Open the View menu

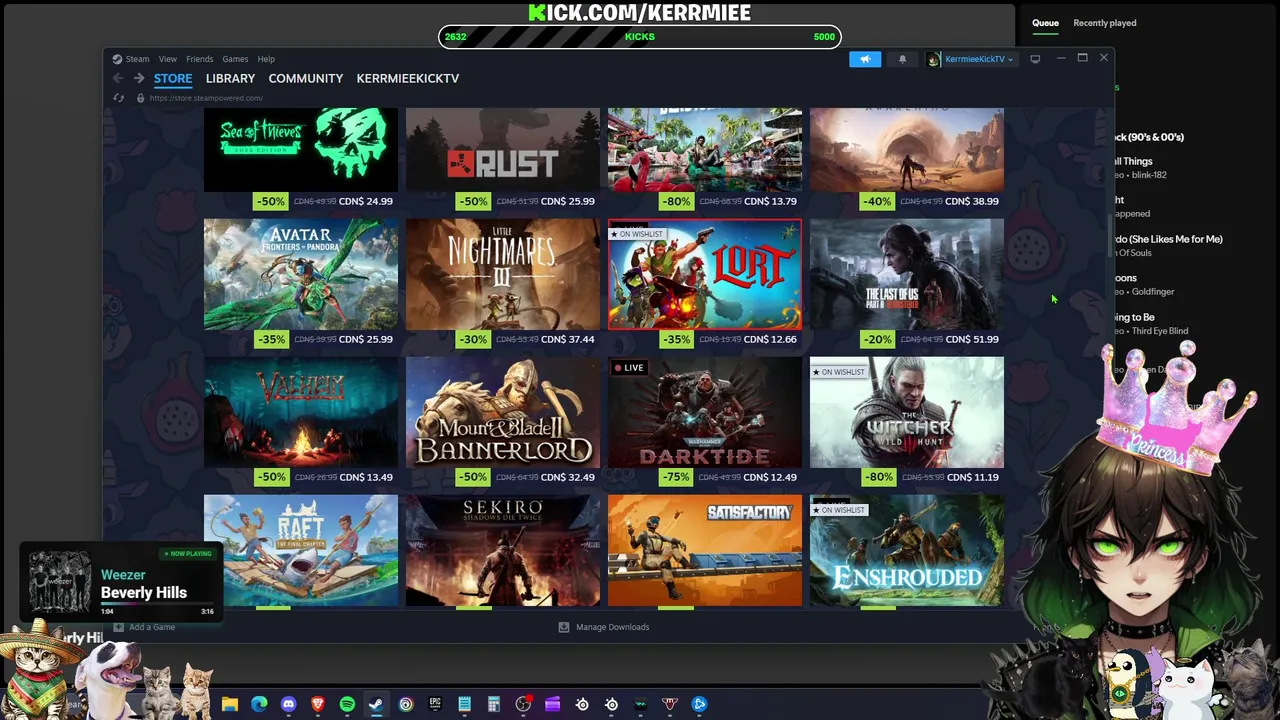click(x=168, y=59)
